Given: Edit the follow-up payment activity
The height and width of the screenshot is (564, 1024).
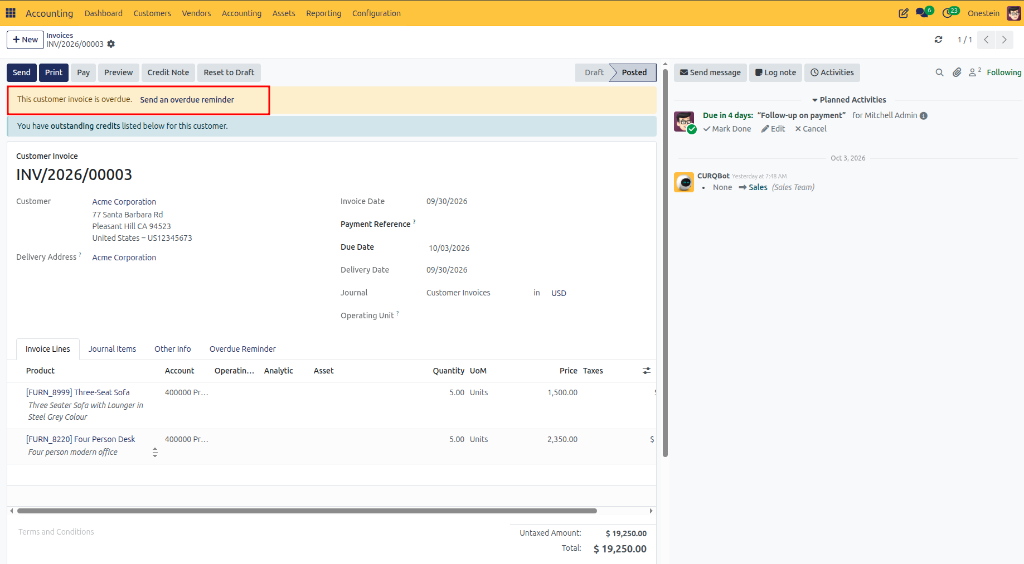Looking at the screenshot, I should click(773, 129).
